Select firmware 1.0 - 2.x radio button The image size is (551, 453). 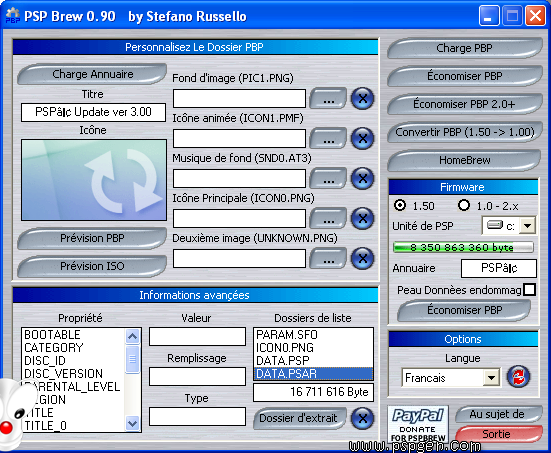coord(464,205)
